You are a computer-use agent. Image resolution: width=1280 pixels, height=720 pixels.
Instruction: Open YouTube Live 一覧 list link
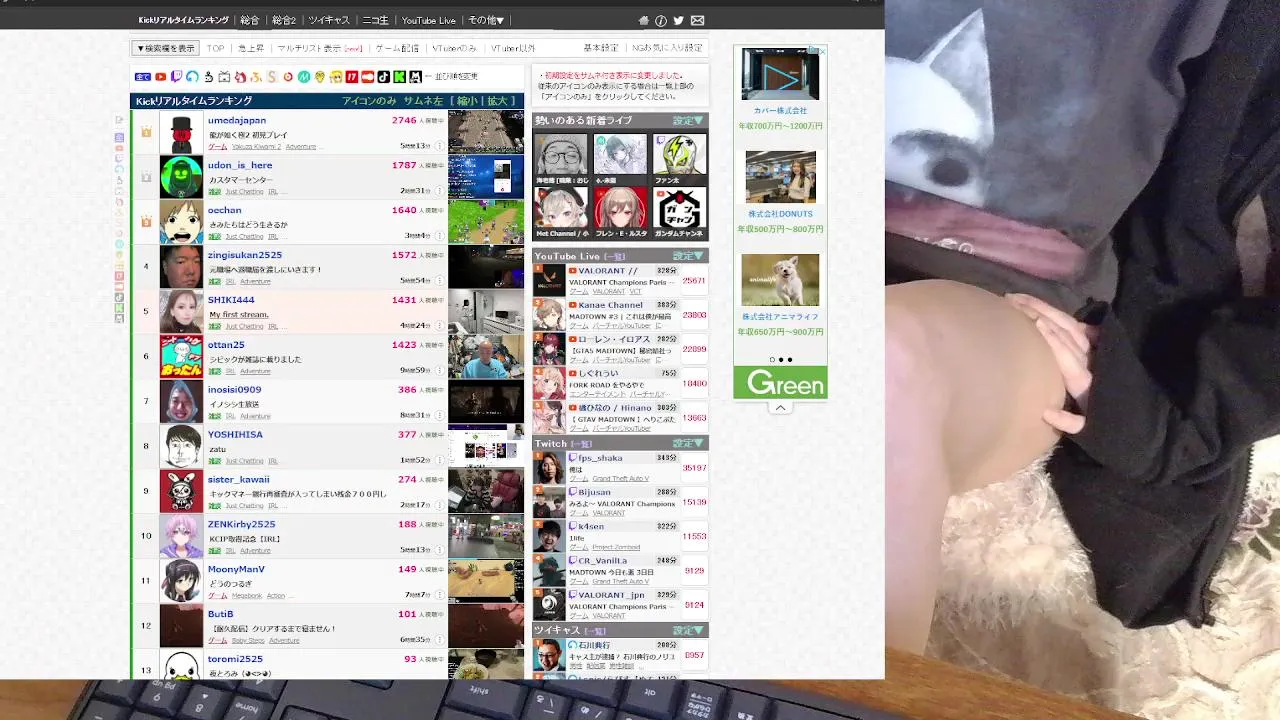click(x=614, y=257)
